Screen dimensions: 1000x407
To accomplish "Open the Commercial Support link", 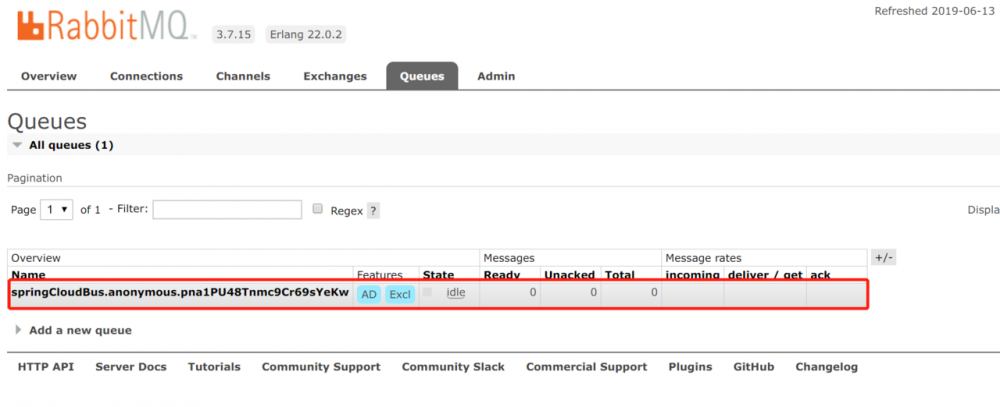I will coord(586,367).
